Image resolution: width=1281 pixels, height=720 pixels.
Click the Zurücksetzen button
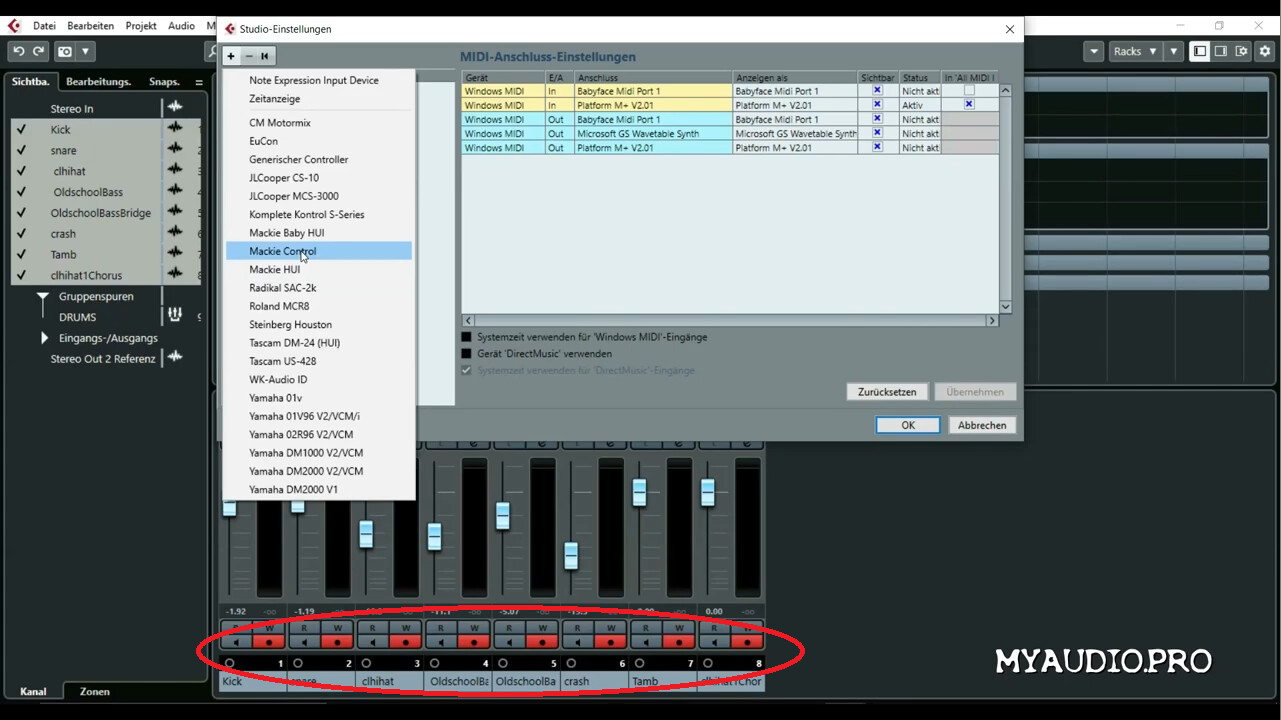(x=887, y=392)
